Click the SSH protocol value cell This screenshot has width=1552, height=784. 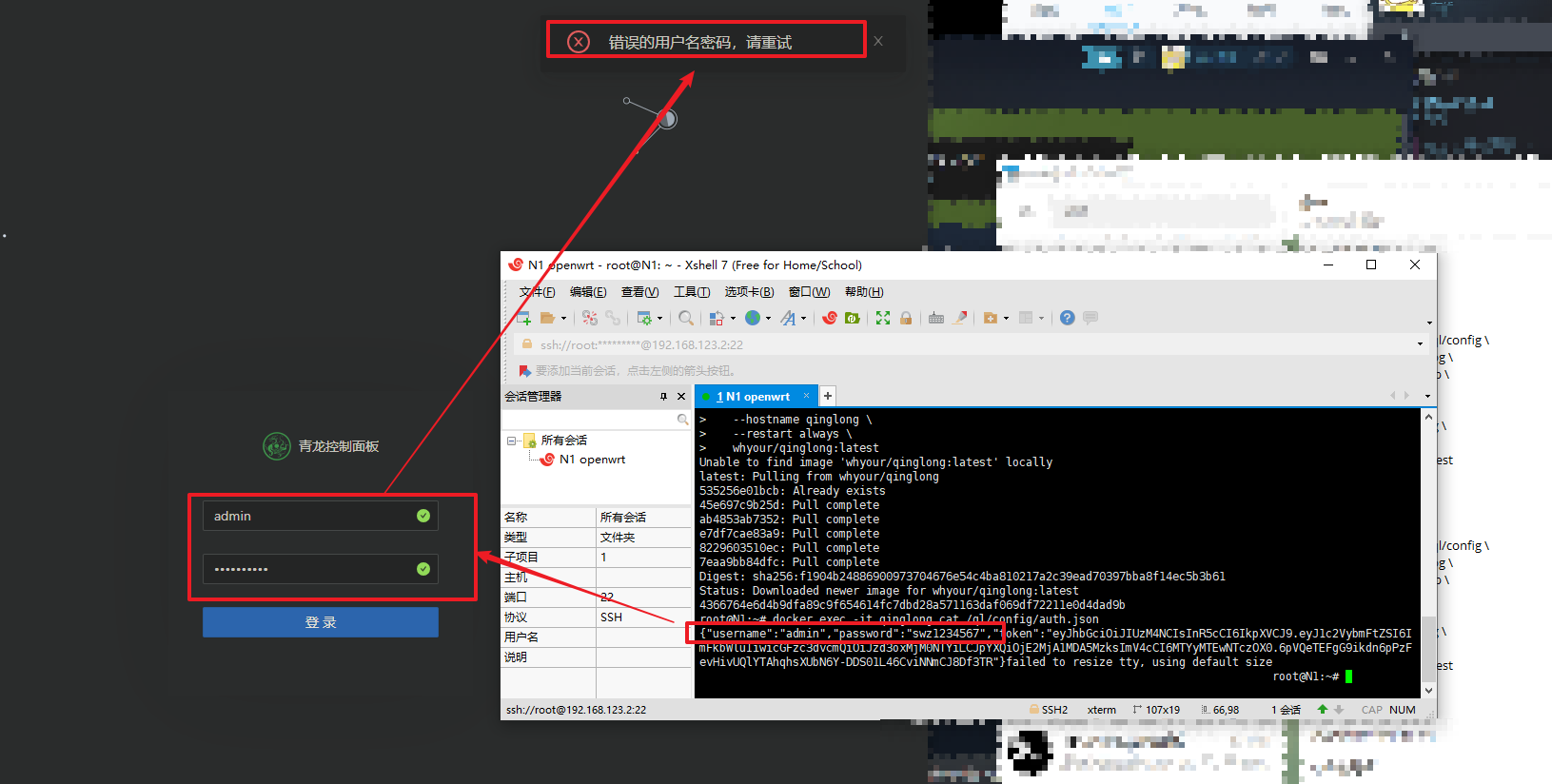pyautogui.click(x=643, y=617)
